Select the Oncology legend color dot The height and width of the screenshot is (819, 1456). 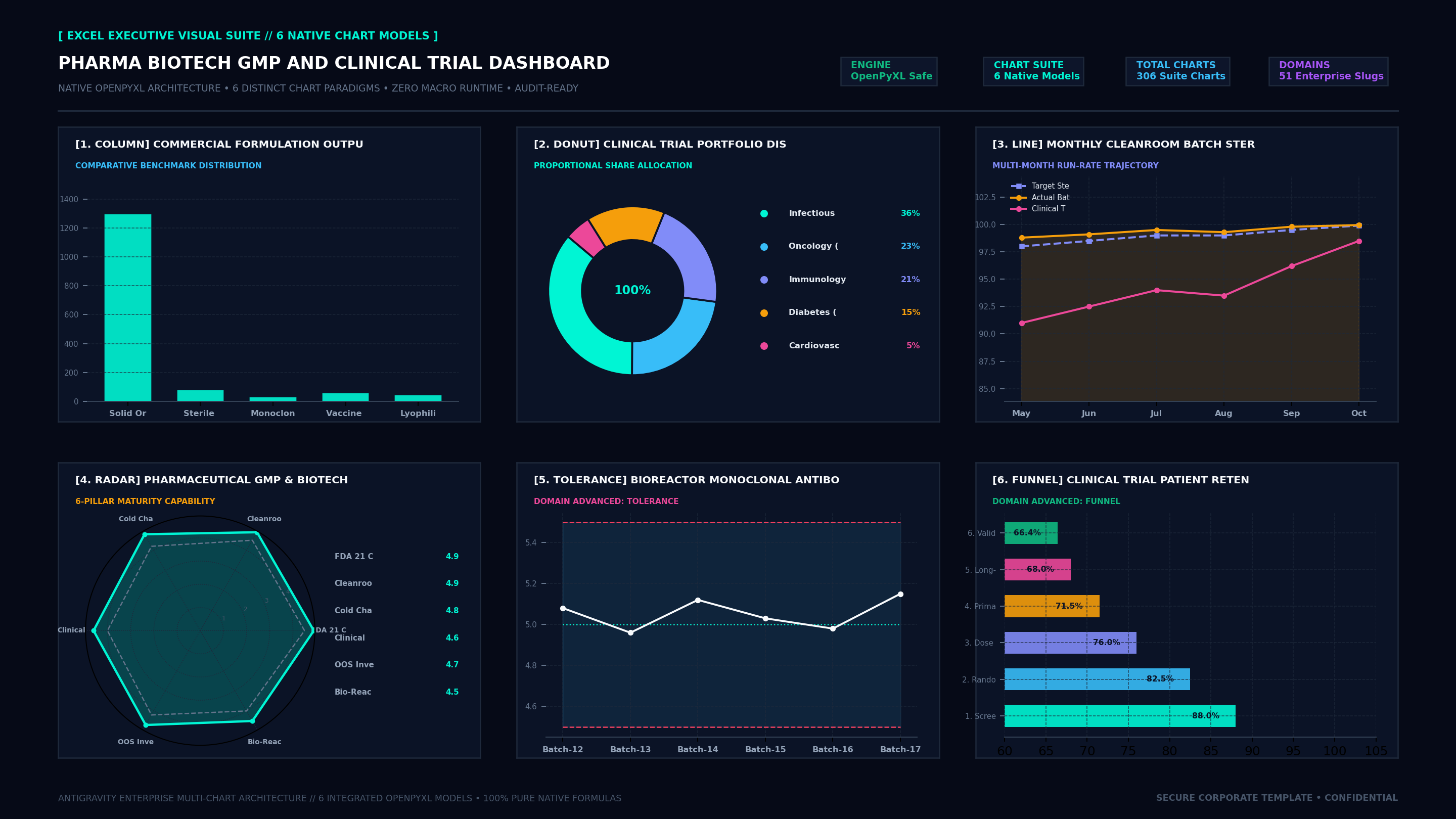pos(764,247)
